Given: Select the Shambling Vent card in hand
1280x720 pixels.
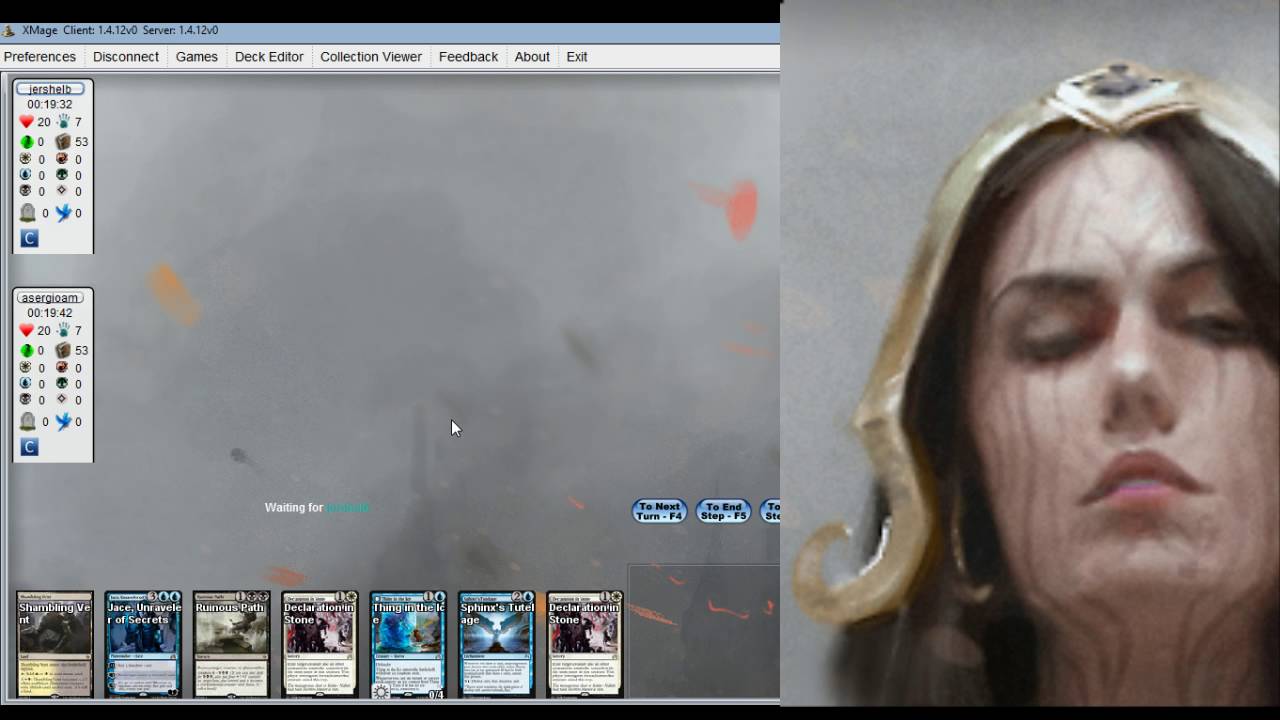Looking at the screenshot, I should pyautogui.click(x=55, y=644).
